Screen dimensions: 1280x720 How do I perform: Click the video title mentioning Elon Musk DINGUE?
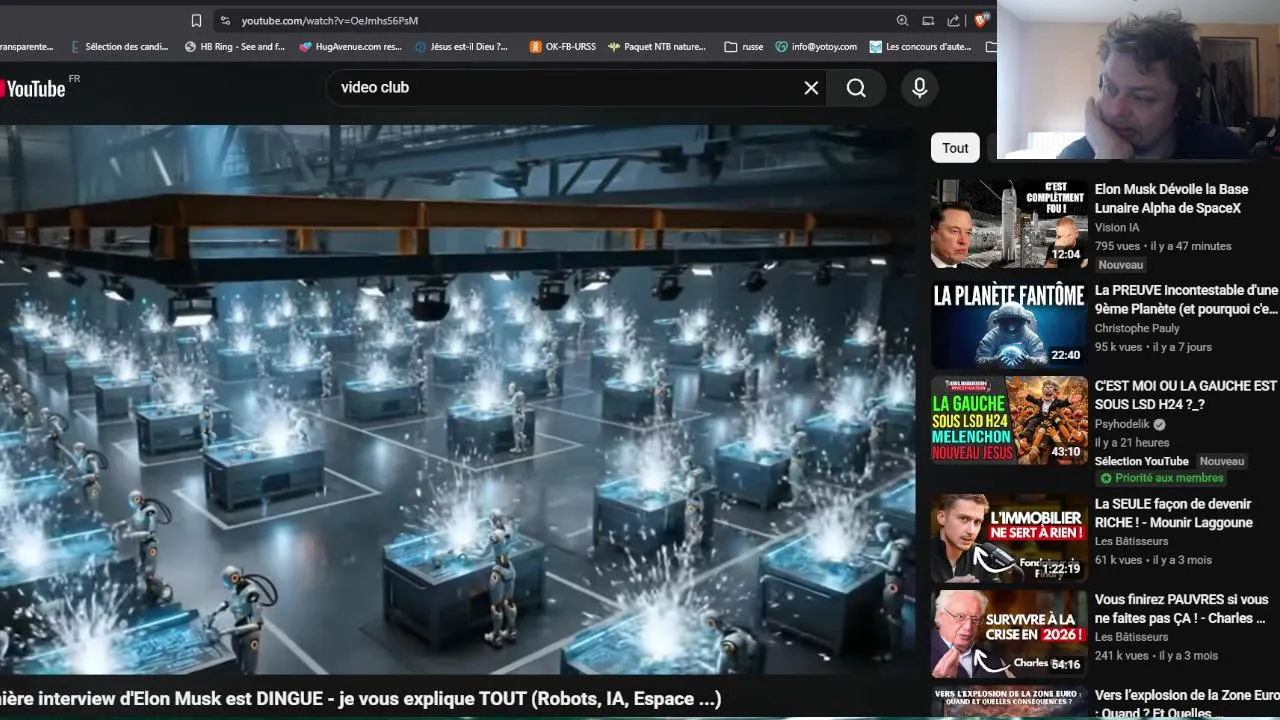(361, 698)
